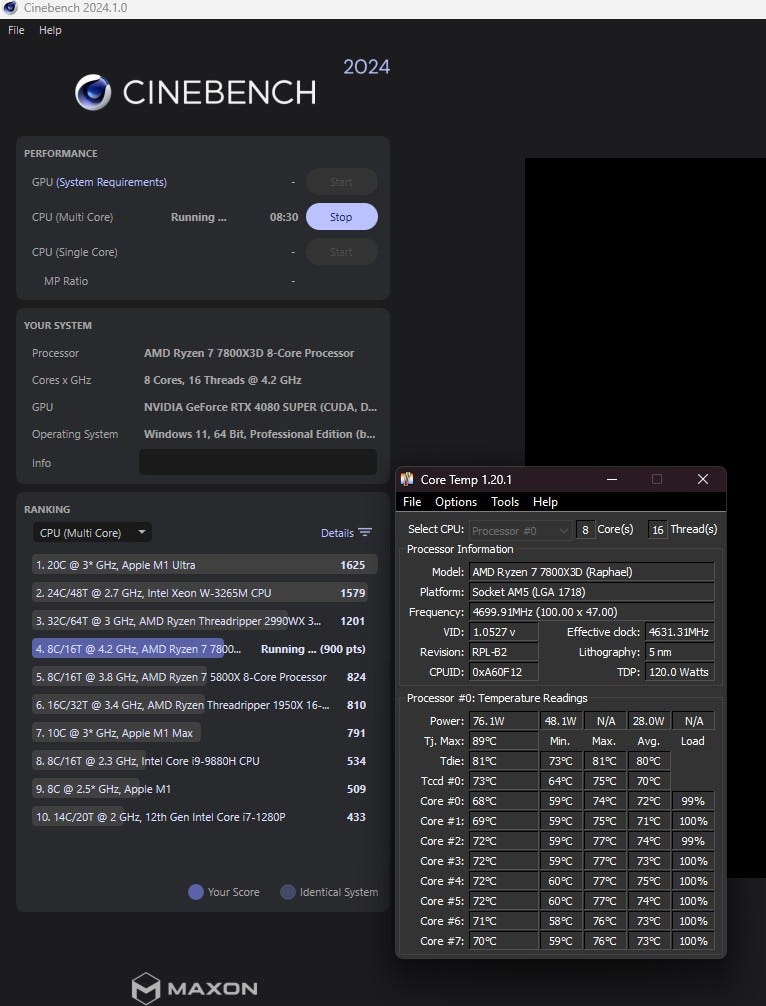Click the Thread(s) count field 16
Image resolution: width=766 pixels, height=1006 pixels.
pos(658,530)
